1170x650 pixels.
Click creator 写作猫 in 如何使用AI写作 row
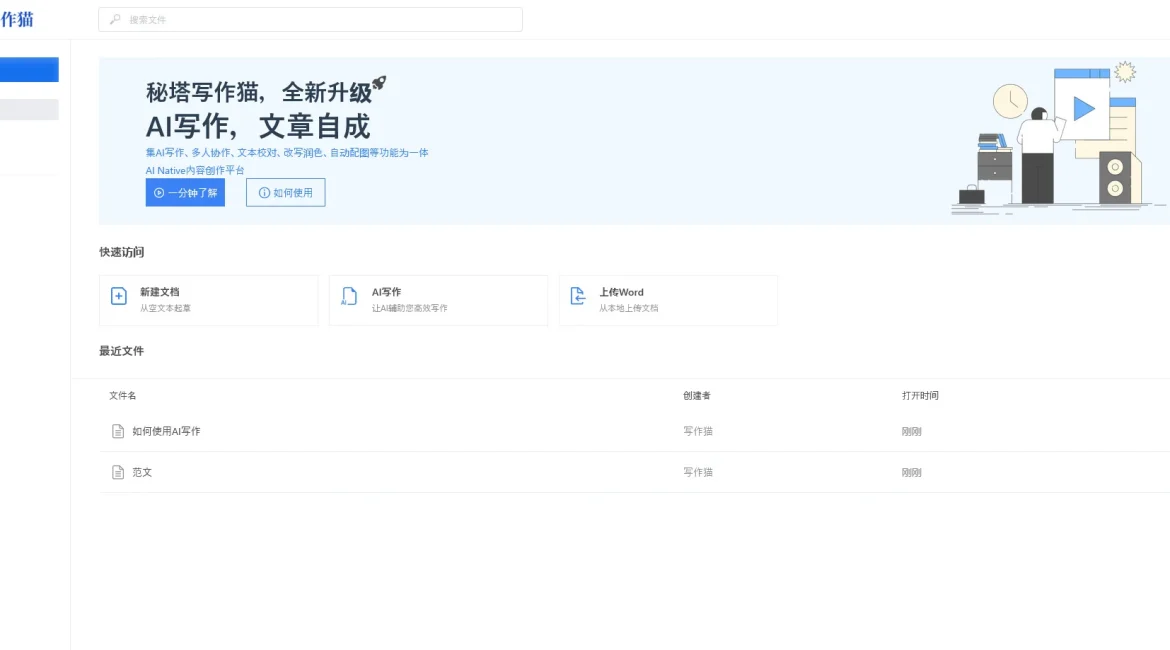click(698, 431)
